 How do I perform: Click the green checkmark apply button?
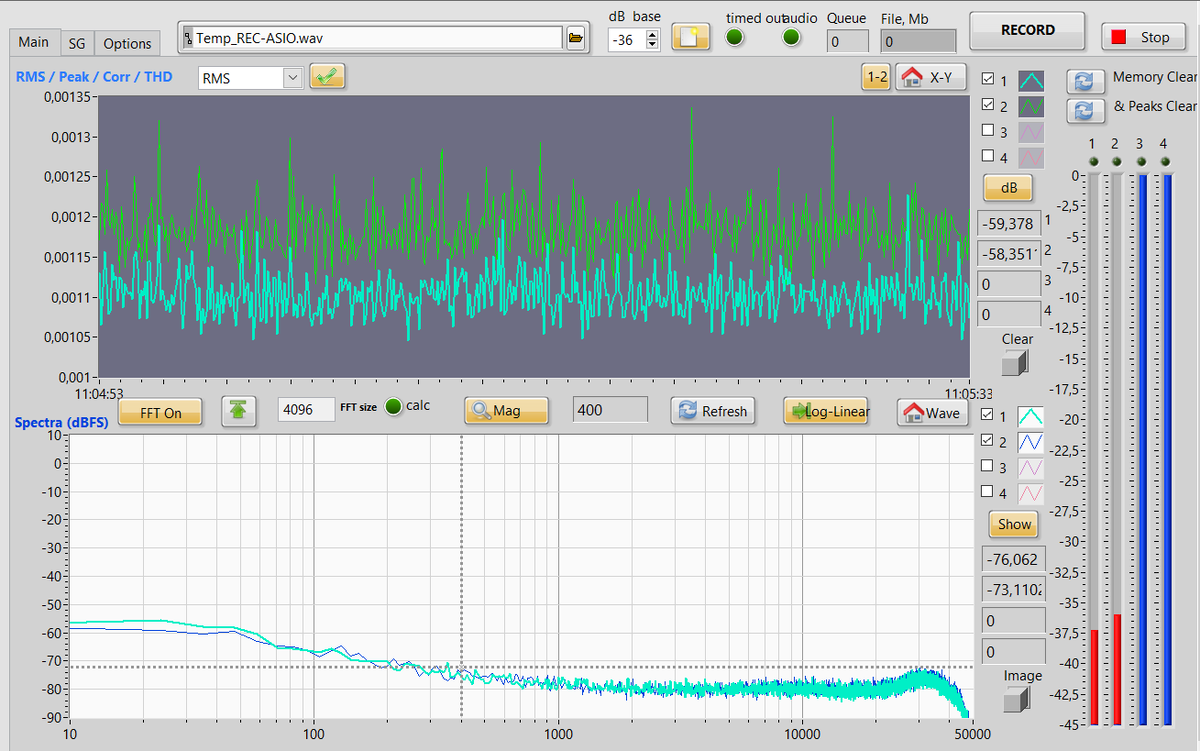click(x=327, y=76)
